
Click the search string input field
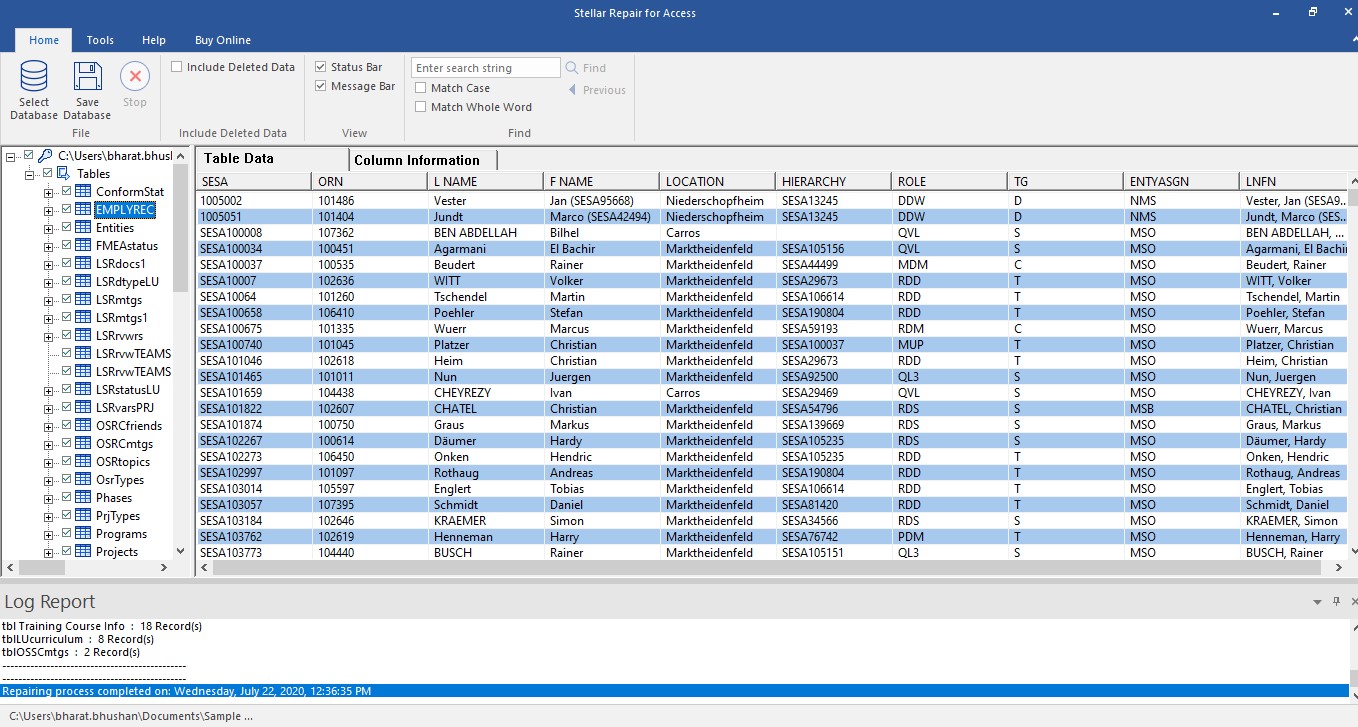[x=486, y=68]
